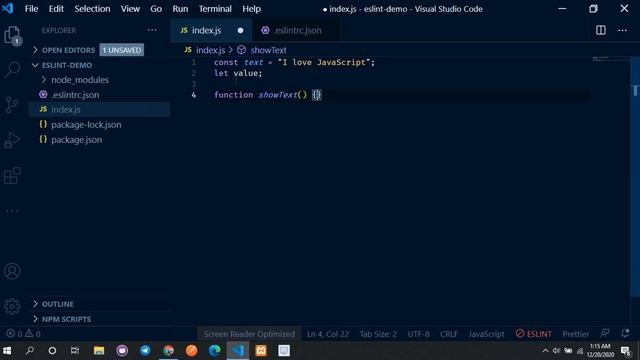Viewport: 640px width, 360px height.
Task: Click the 1 UNSAVED badge
Action: (122, 50)
